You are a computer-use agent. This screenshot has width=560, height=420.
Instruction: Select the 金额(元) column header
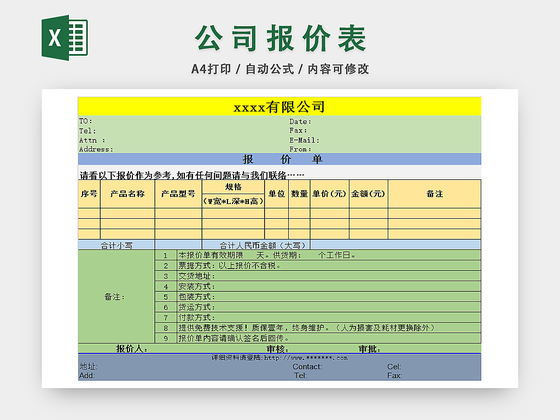tap(368, 194)
